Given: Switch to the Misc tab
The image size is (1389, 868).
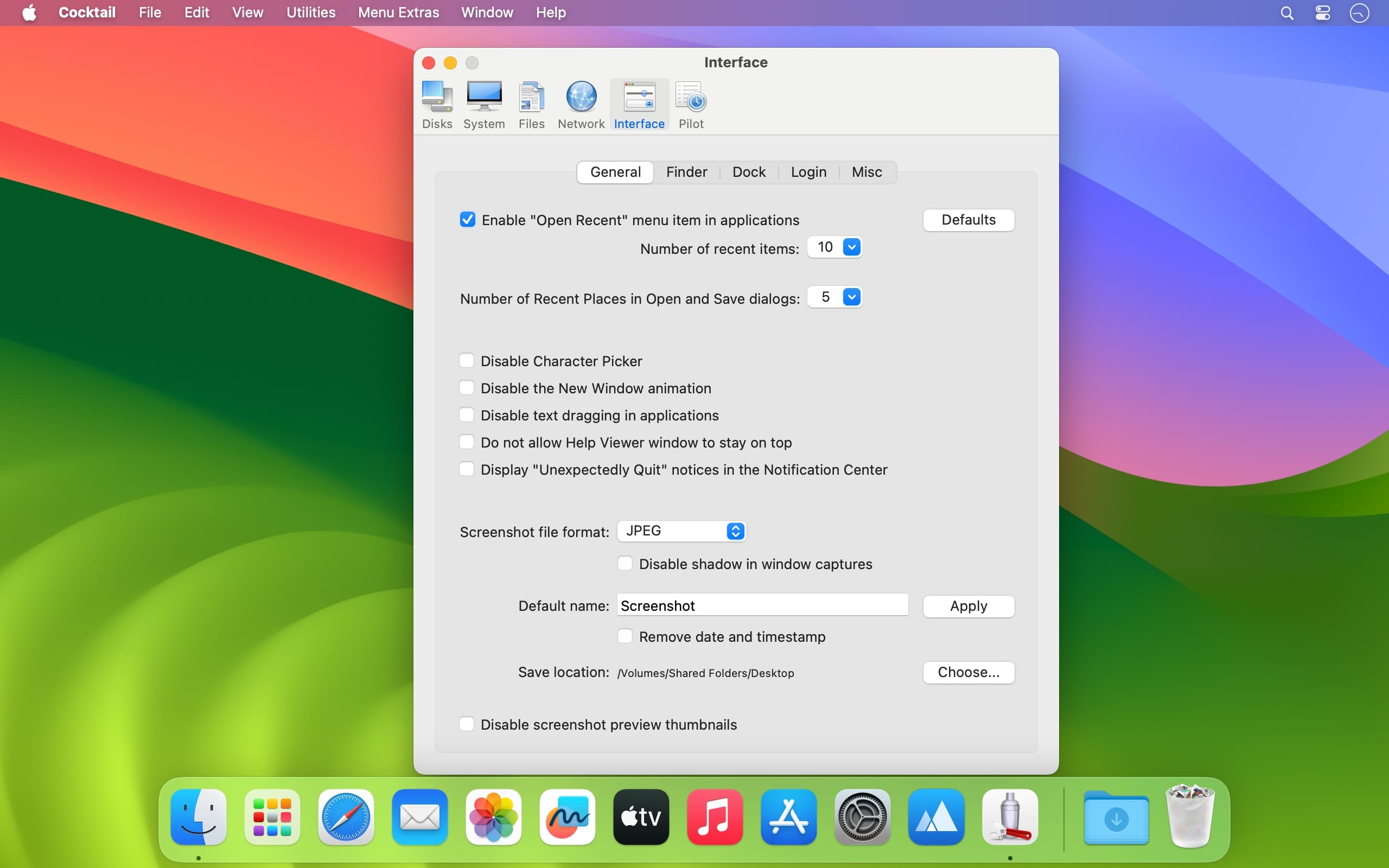Looking at the screenshot, I should tap(866, 172).
